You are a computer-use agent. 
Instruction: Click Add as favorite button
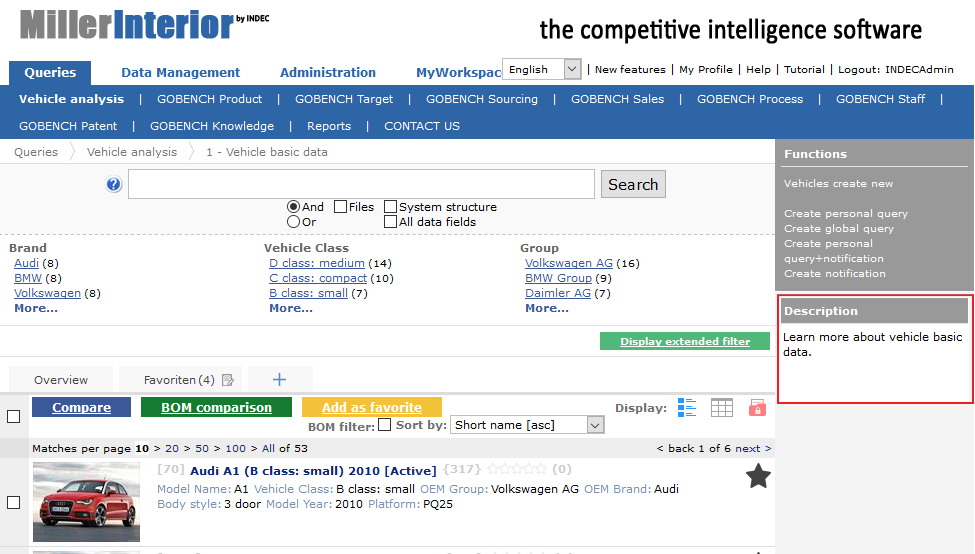[372, 407]
